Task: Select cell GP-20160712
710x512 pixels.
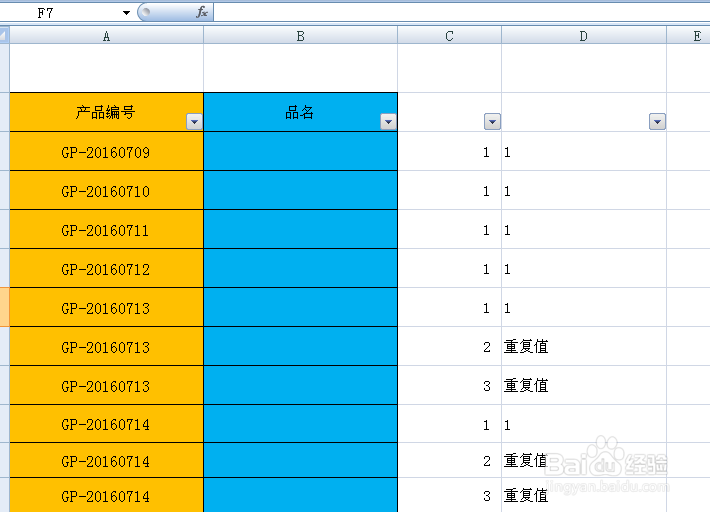Action: click(106, 268)
